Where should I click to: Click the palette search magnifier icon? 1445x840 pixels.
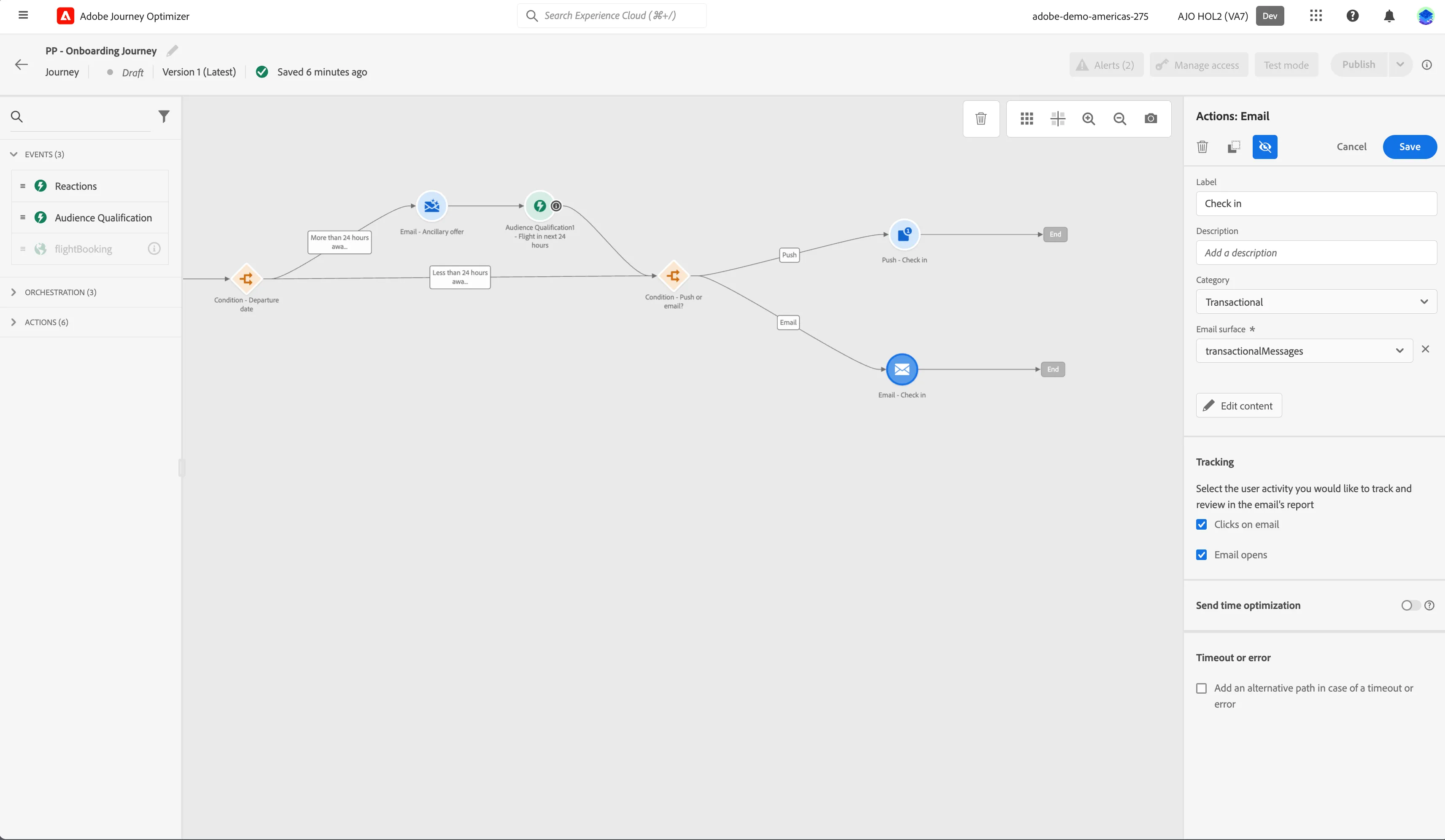[x=16, y=116]
